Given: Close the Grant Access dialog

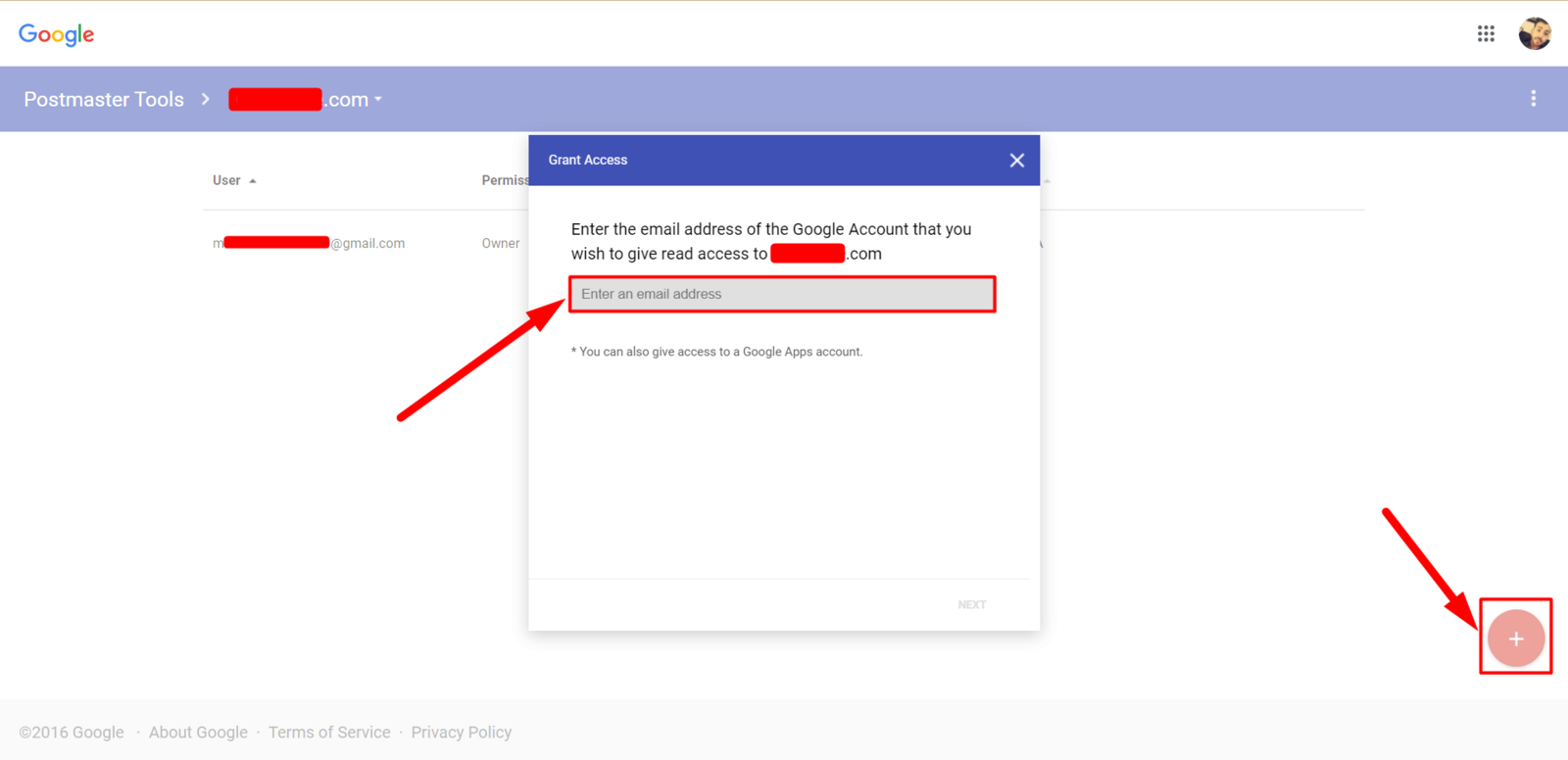Looking at the screenshot, I should (1017, 161).
